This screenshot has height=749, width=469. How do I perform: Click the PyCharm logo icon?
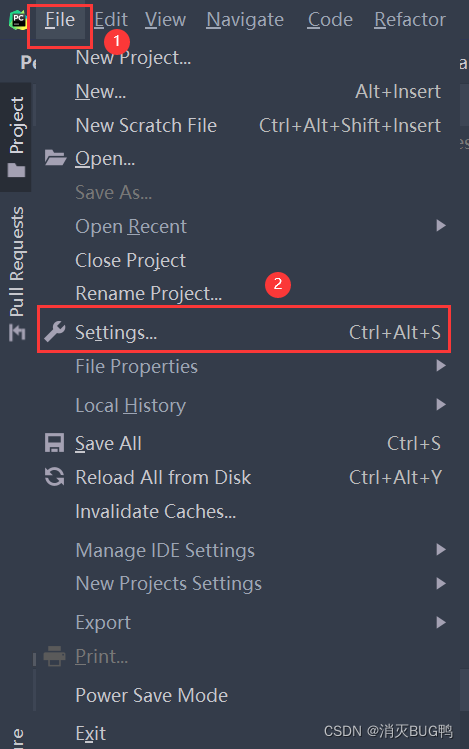[x=18, y=20]
